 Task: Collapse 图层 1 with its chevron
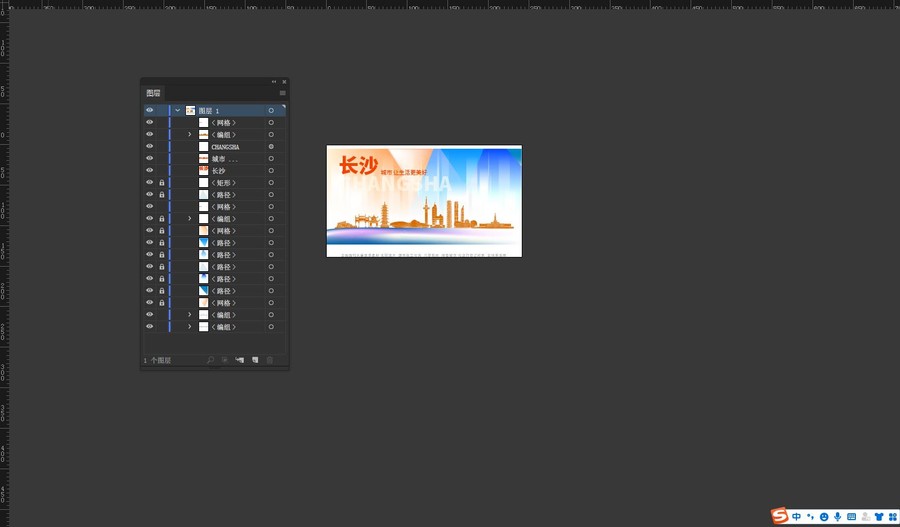(177, 110)
